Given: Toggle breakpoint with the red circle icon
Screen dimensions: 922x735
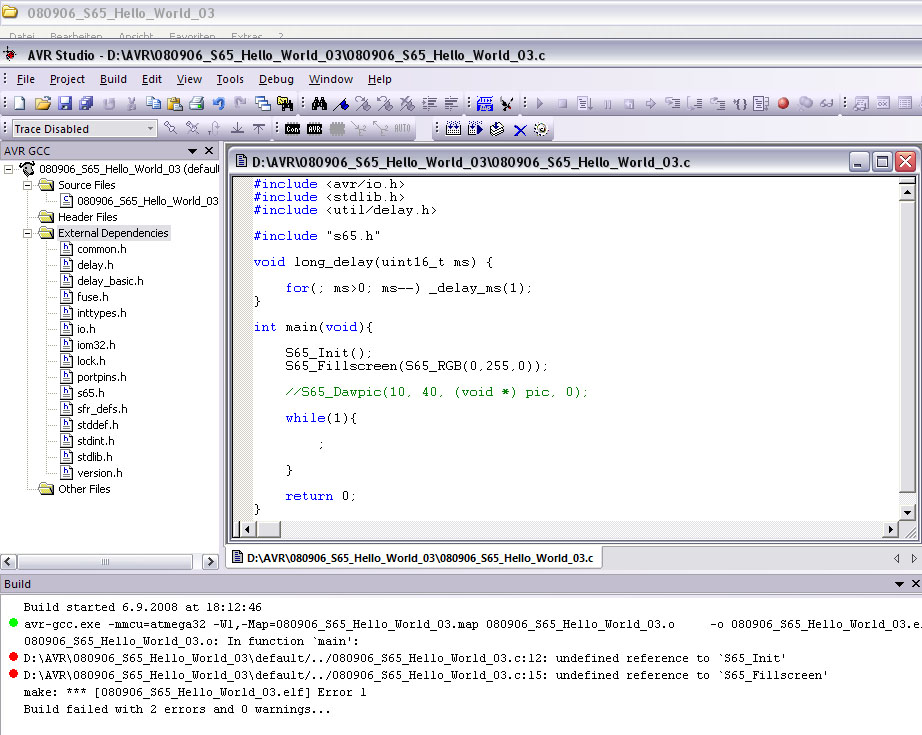Looking at the screenshot, I should [x=783, y=103].
